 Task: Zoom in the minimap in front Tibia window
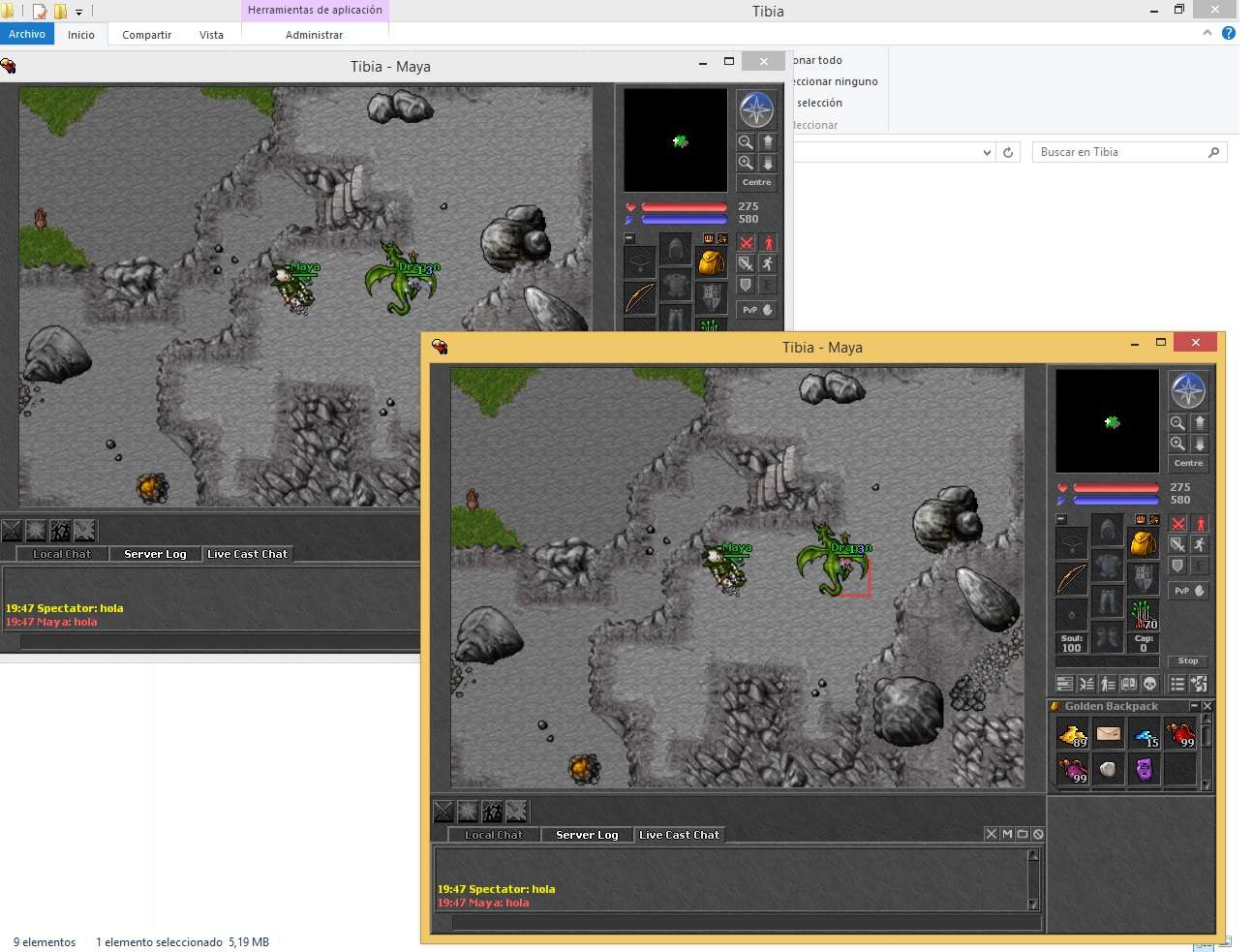coord(1177,444)
